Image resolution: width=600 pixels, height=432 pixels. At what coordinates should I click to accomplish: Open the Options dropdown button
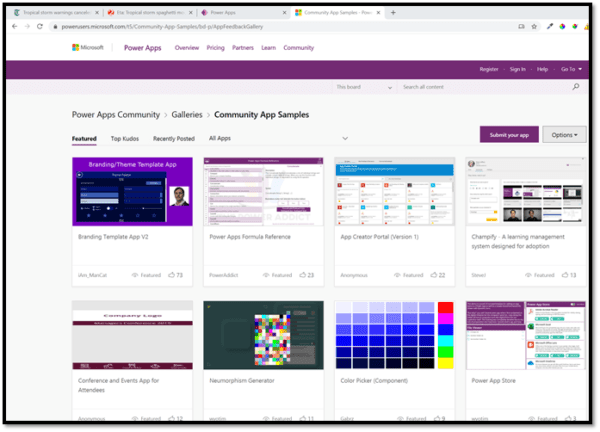click(x=564, y=135)
